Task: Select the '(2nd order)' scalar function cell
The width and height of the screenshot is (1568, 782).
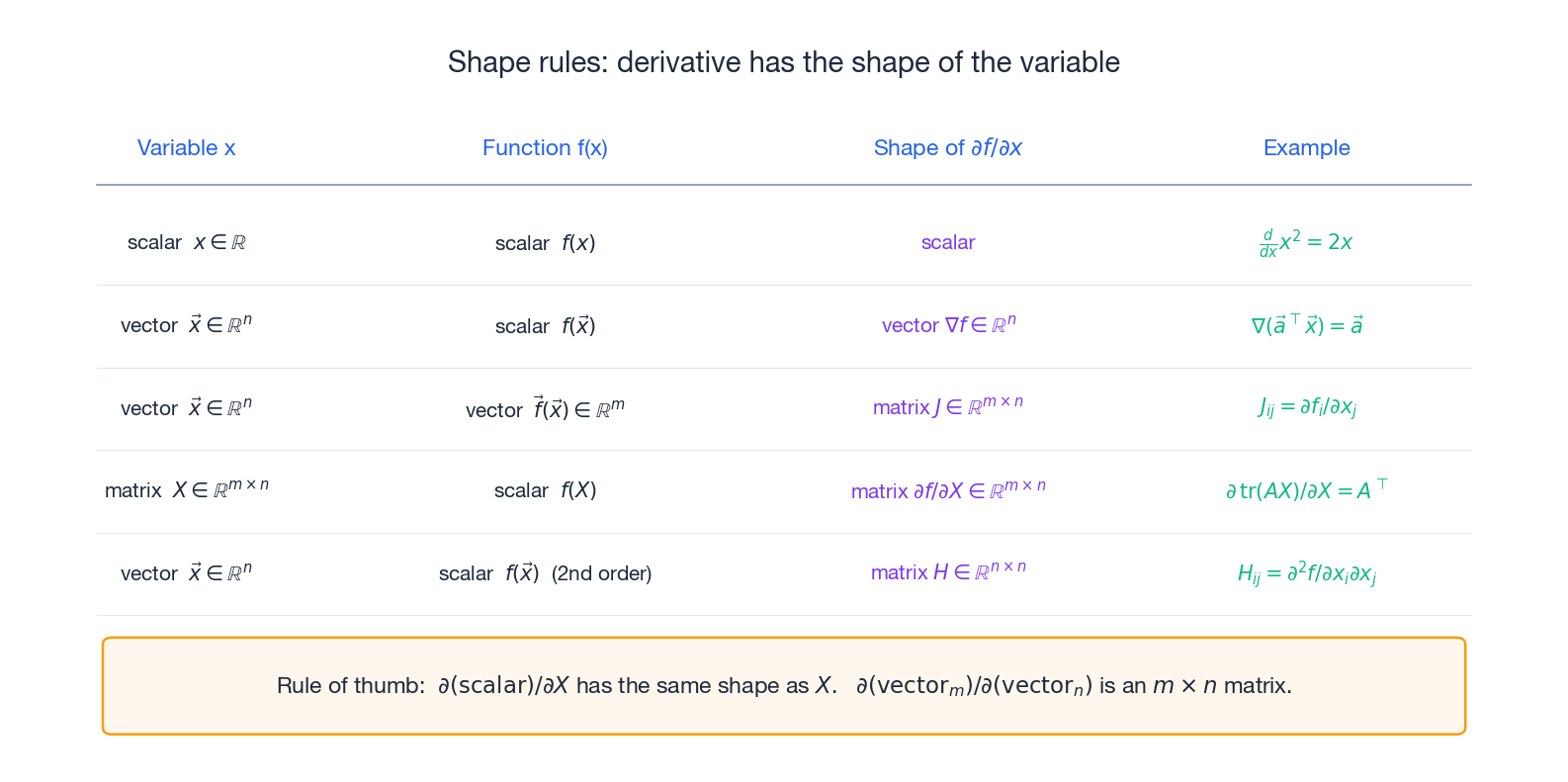Action: tap(545, 573)
